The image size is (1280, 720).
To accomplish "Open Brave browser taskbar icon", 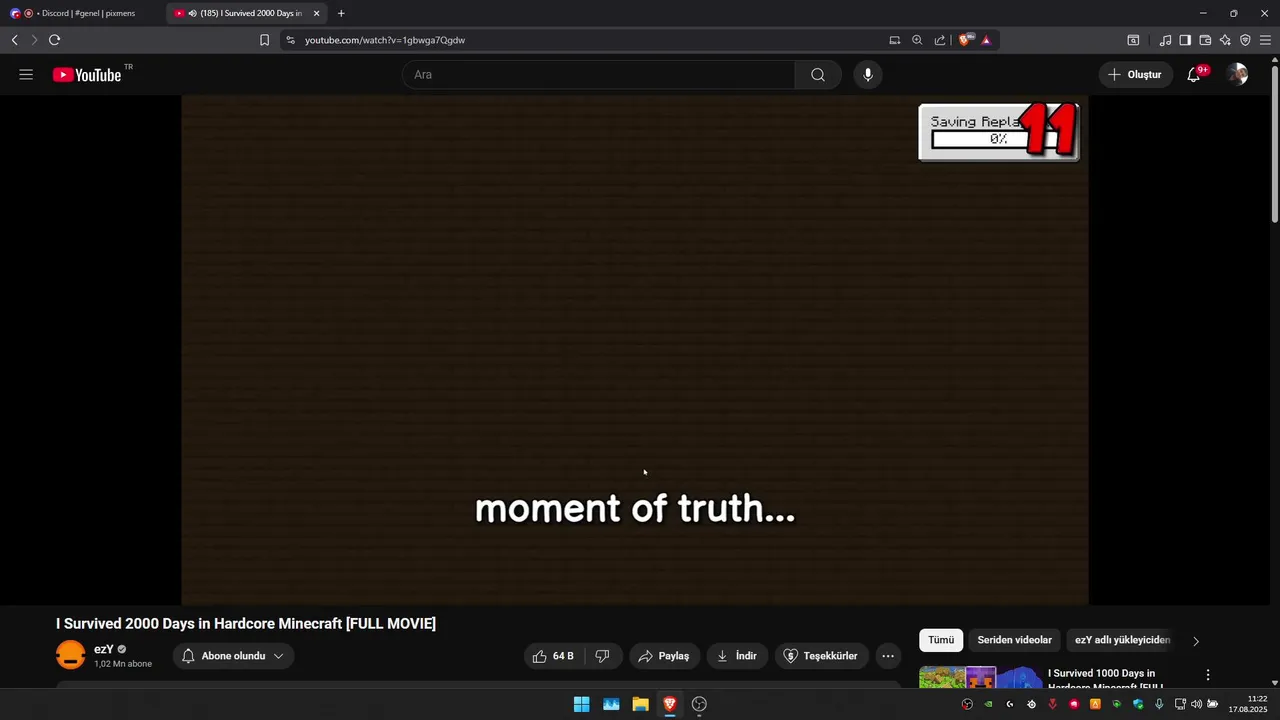I will [670, 704].
